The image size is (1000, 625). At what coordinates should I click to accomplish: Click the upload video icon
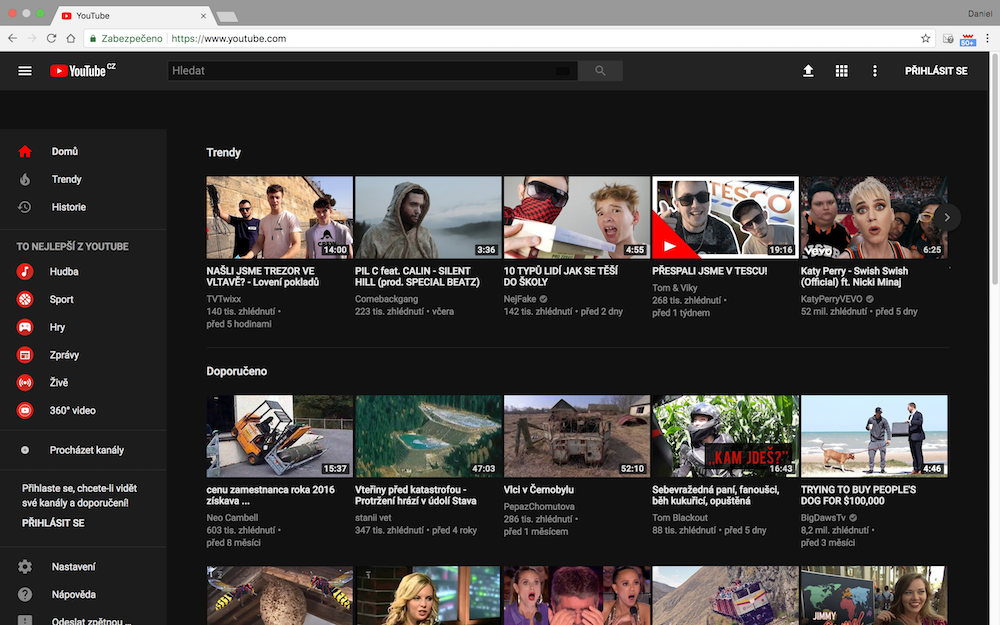pos(808,71)
